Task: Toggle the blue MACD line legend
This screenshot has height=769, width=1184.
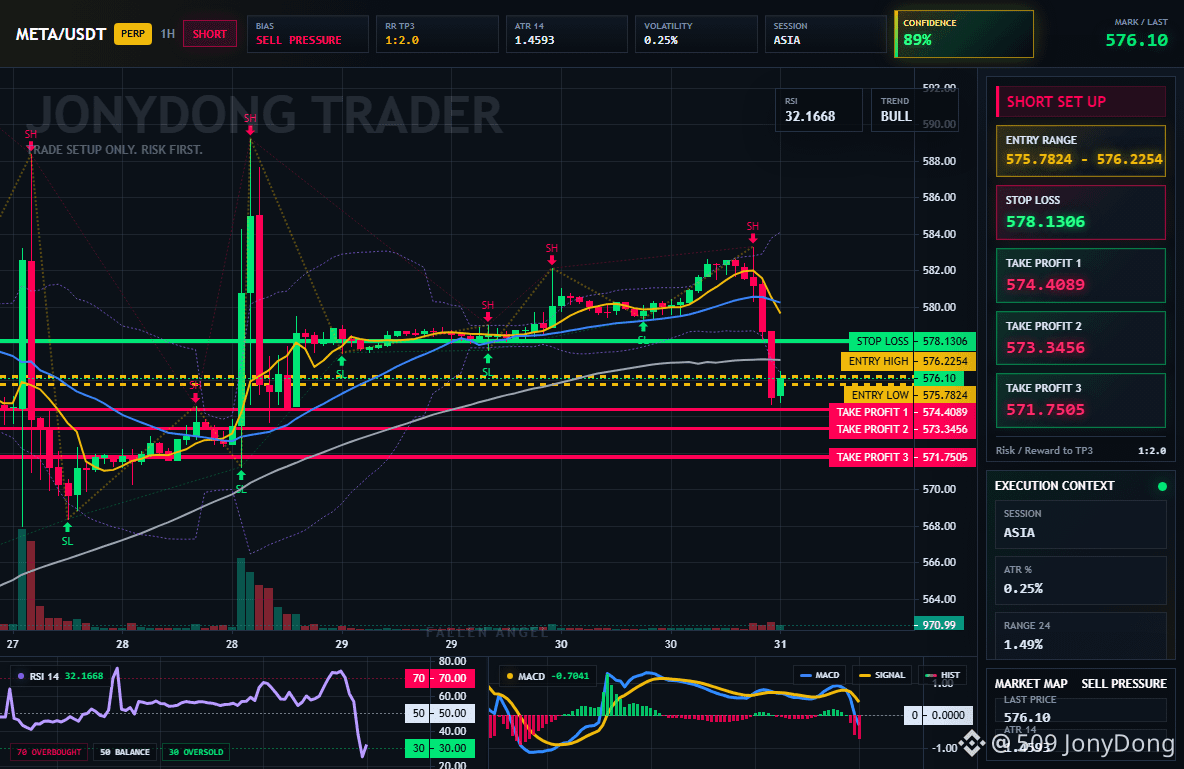Action: (x=819, y=675)
